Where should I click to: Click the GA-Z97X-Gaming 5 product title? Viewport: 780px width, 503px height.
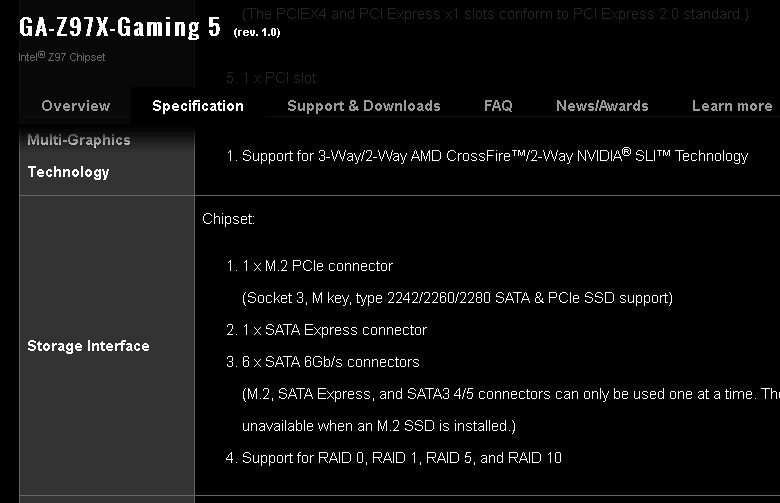[x=120, y=27]
